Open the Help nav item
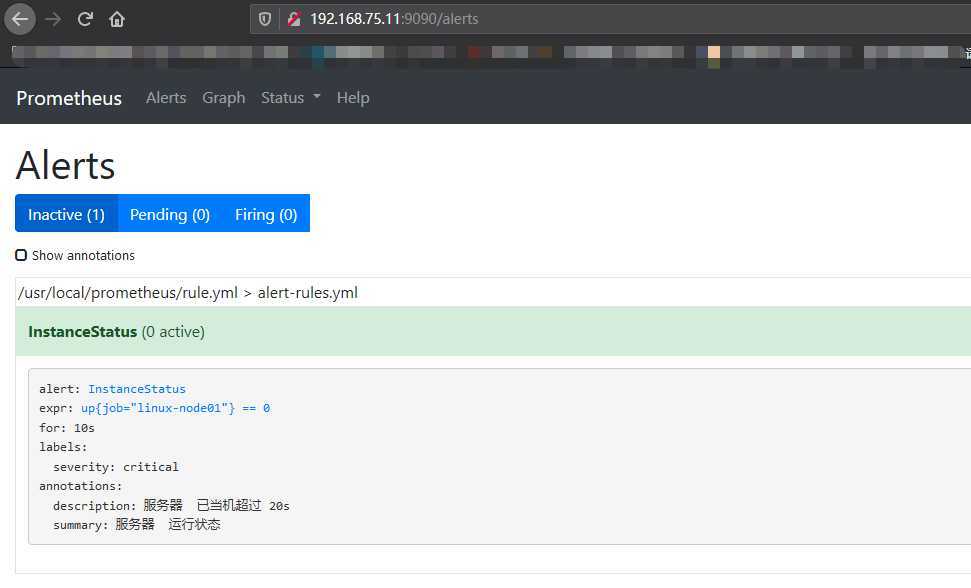 (353, 98)
